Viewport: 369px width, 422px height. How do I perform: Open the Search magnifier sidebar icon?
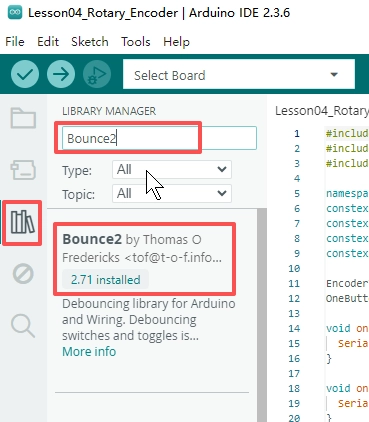point(23,326)
